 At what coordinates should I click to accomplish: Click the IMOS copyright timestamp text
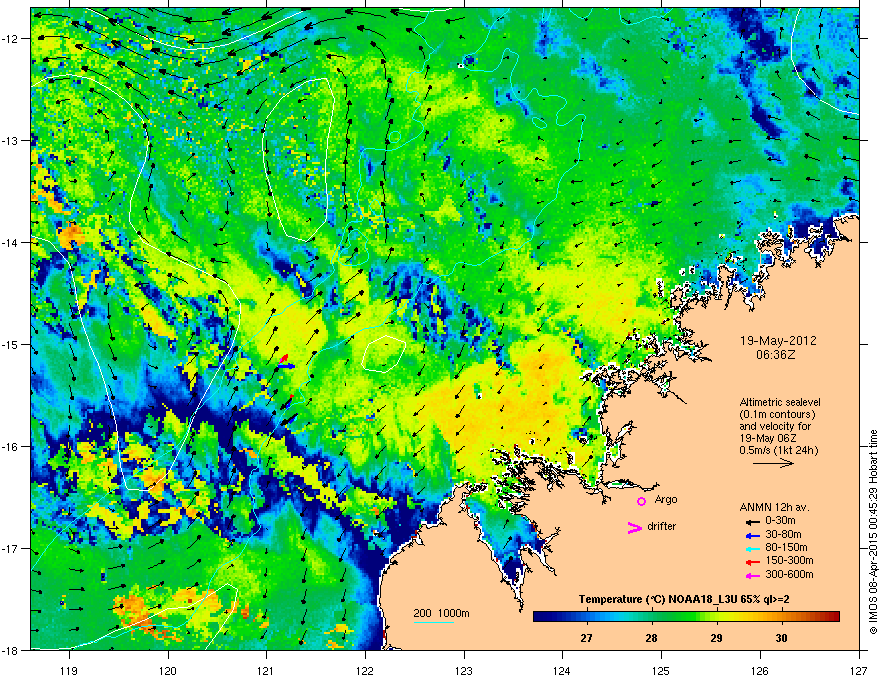point(873,532)
